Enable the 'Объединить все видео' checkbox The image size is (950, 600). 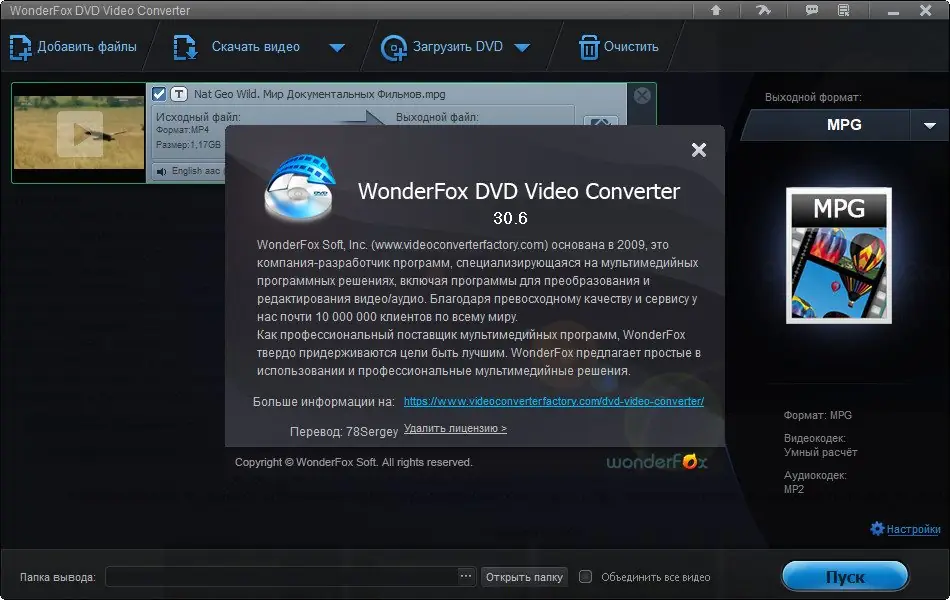click(x=585, y=576)
